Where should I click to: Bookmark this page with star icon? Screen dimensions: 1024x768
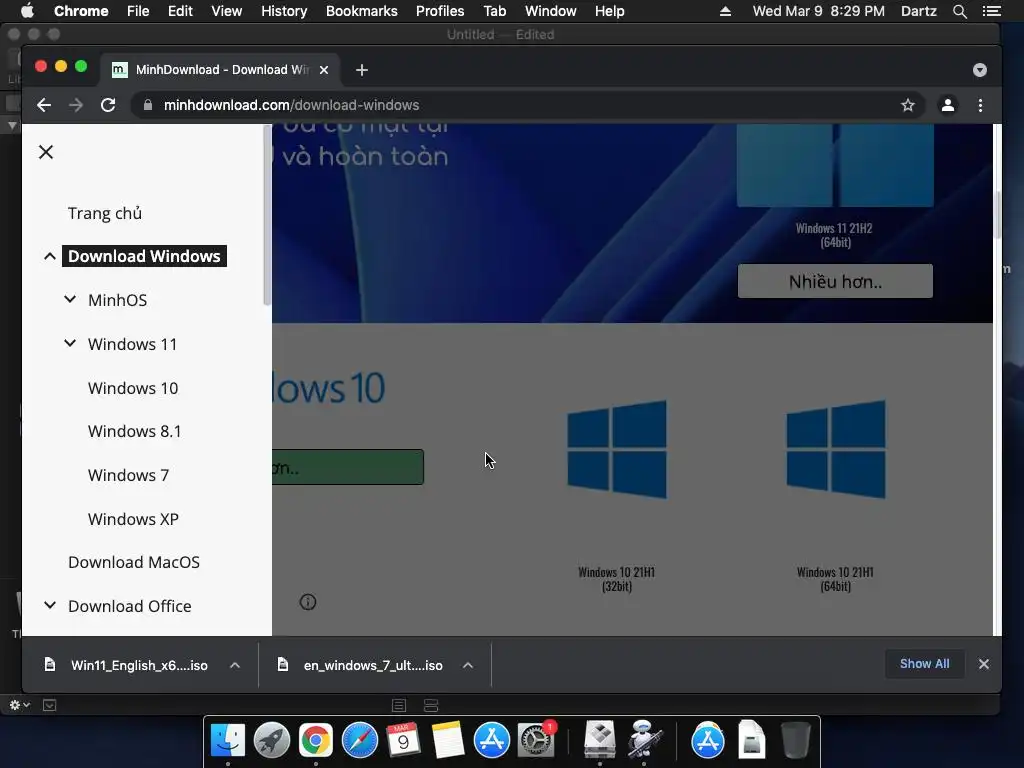pos(908,105)
